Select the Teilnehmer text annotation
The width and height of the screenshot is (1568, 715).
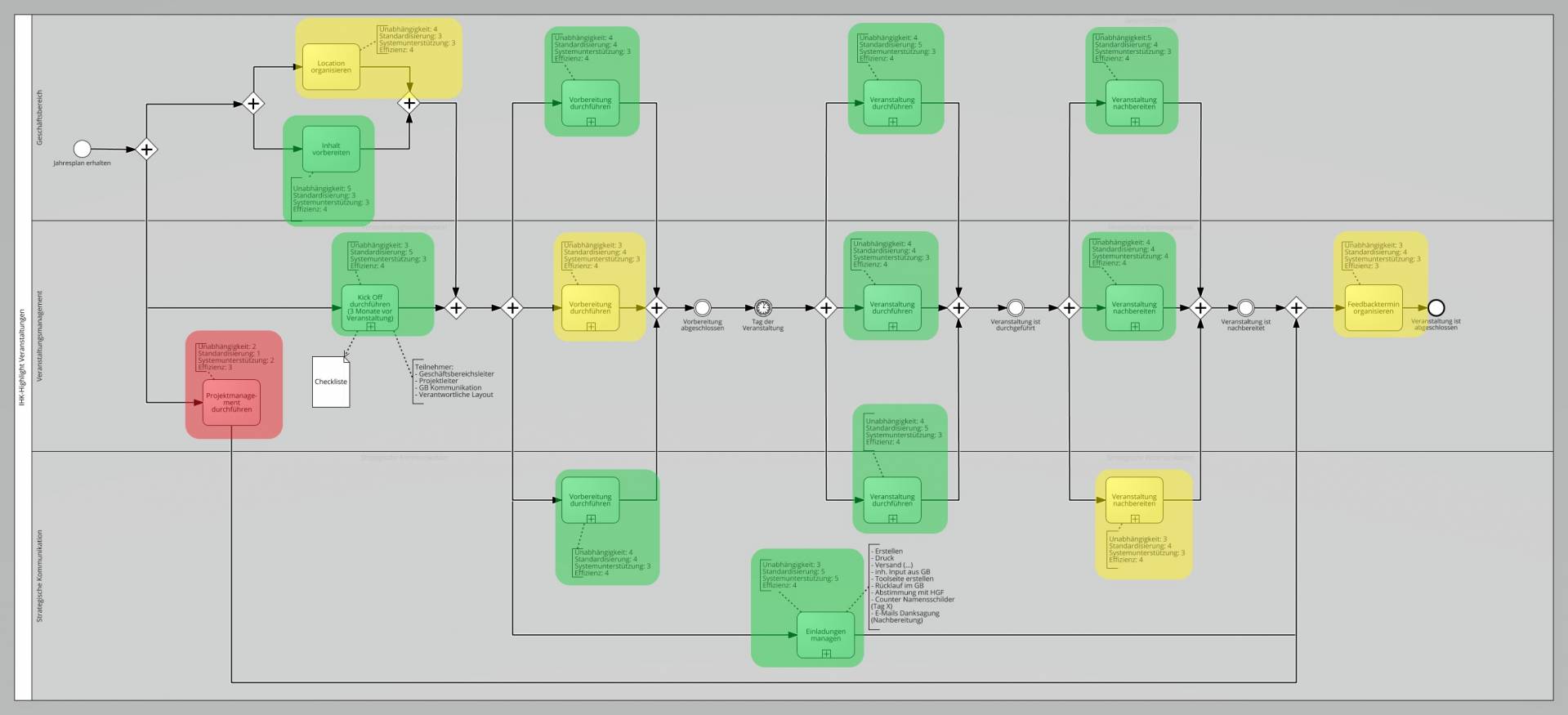click(454, 382)
